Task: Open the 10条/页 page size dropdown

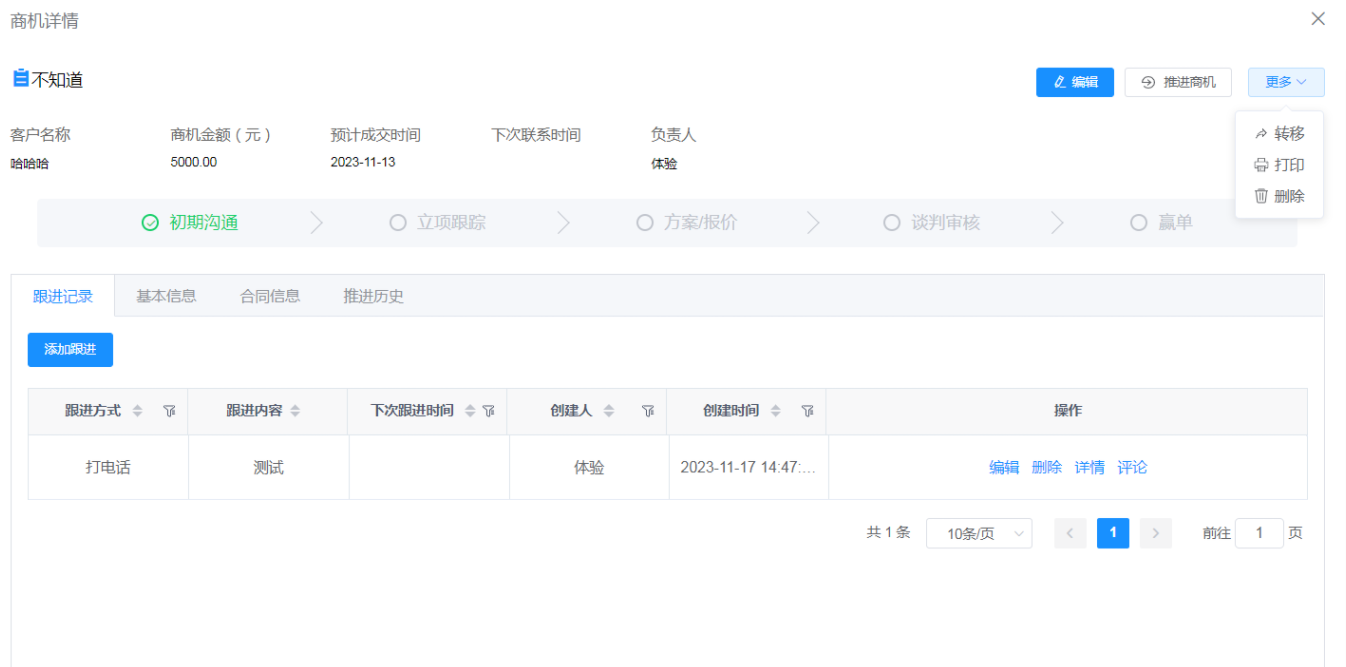Action: [x=978, y=533]
